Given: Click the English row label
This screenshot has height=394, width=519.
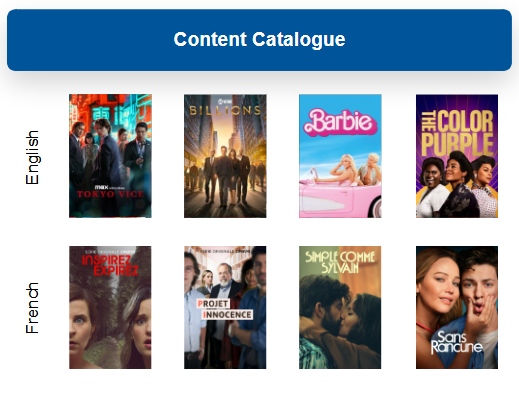Looking at the screenshot, I should [x=32, y=157].
